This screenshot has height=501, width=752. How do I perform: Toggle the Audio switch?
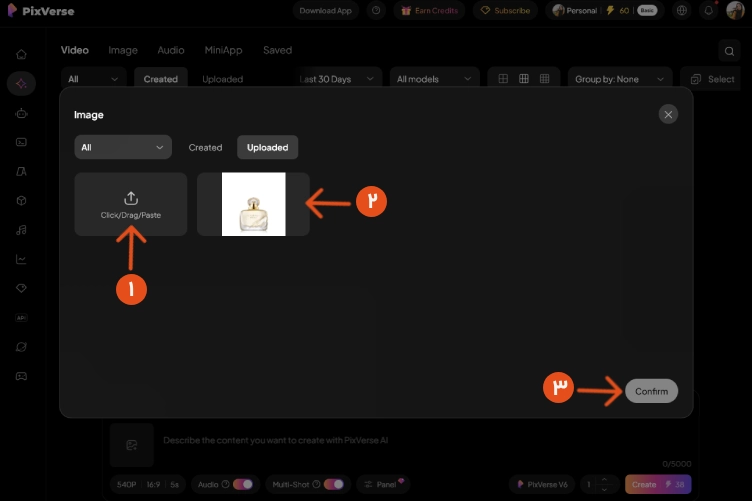243,484
